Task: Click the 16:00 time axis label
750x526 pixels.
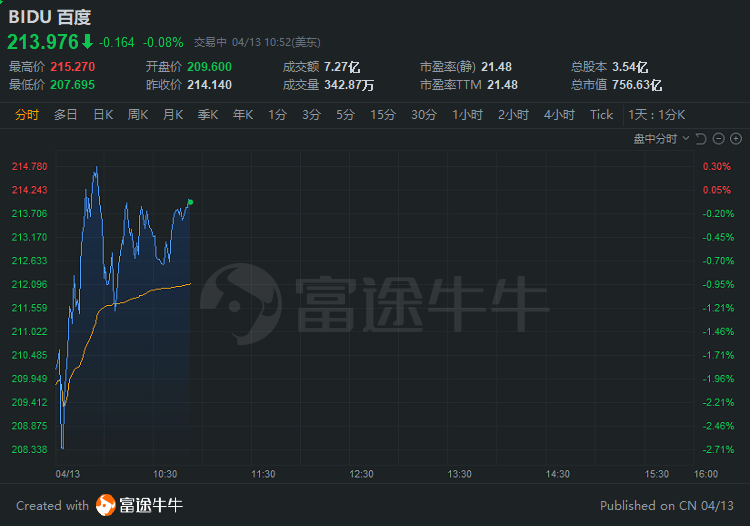Action: 706,474
